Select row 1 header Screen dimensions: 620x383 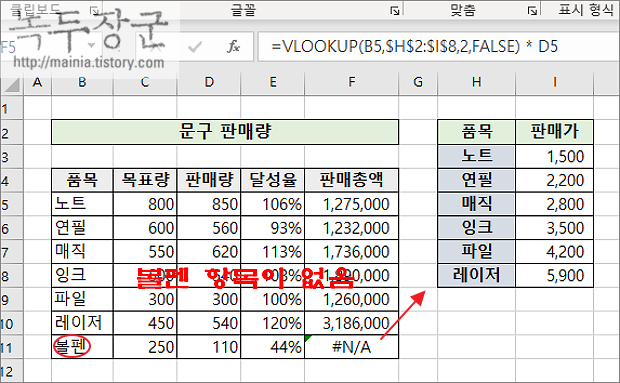[11, 108]
